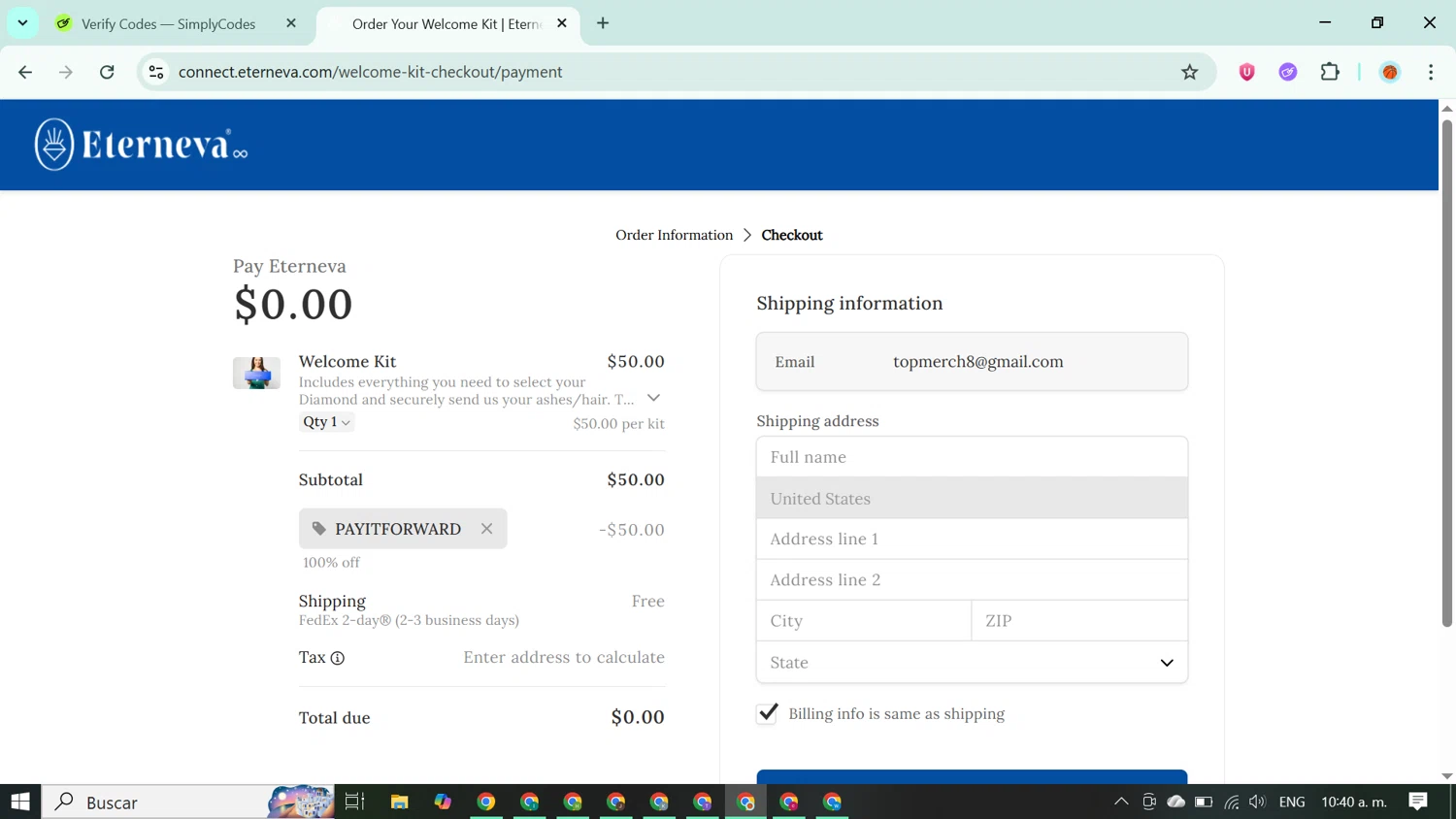This screenshot has height=819, width=1456.
Task: Focus the Address line 2 field
Action: pos(972,580)
